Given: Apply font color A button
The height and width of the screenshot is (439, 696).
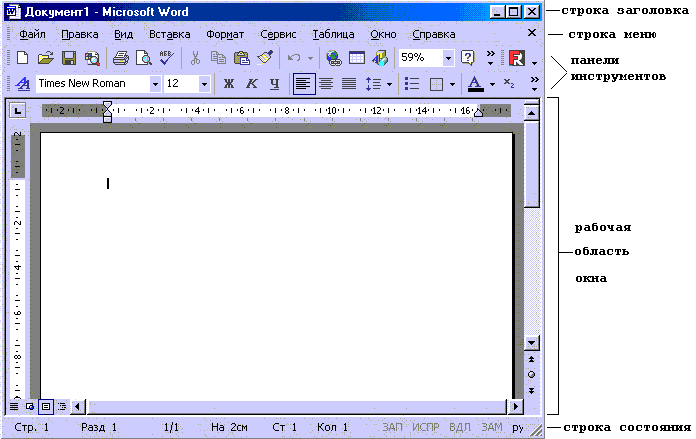Looking at the screenshot, I should click(475, 83).
